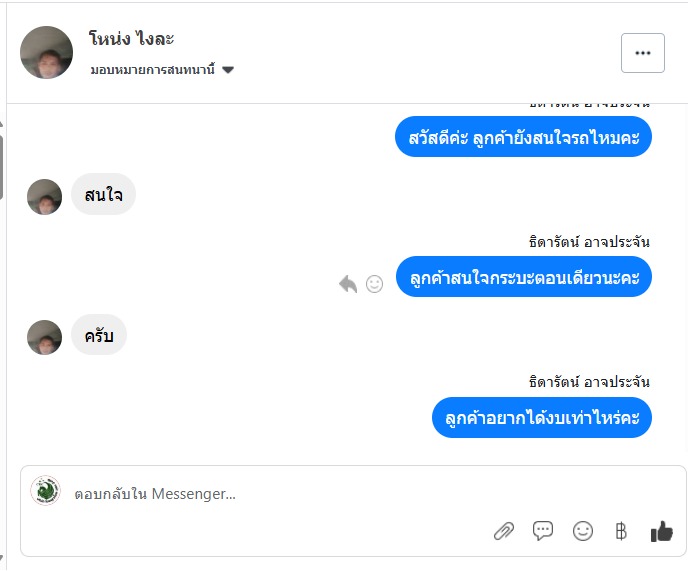Send a thumbs-up like
The height and width of the screenshot is (571, 688).
coord(661,531)
